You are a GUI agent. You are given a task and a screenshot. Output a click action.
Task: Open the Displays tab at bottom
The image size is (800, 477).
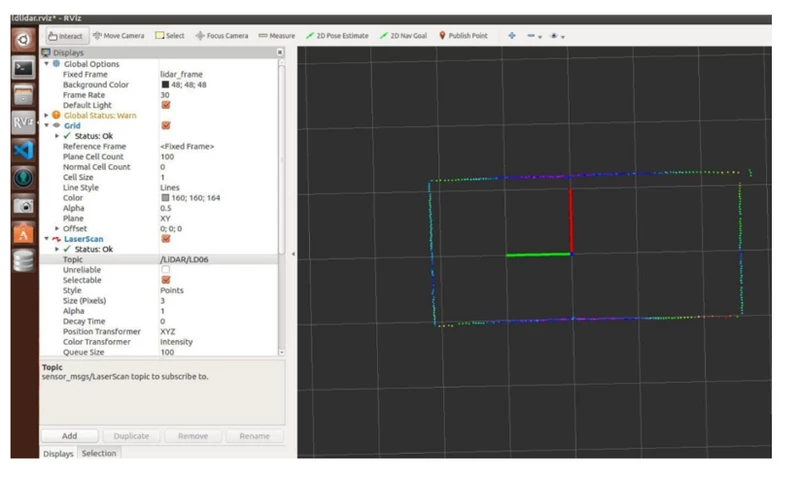pyautogui.click(x=58, y=453)
